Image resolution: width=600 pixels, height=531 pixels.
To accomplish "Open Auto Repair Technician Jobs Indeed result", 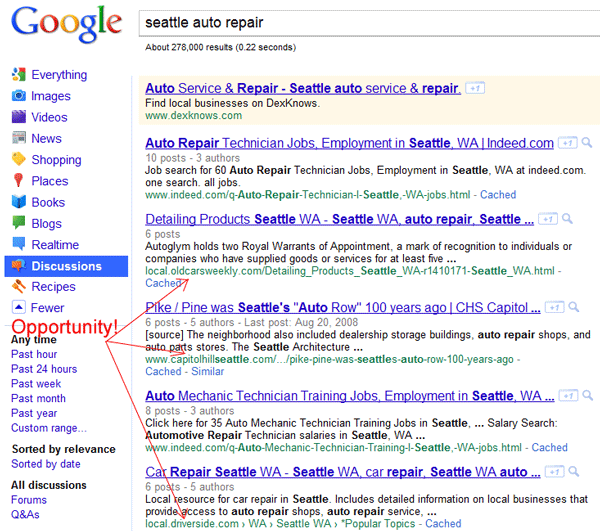I will 349,143.
